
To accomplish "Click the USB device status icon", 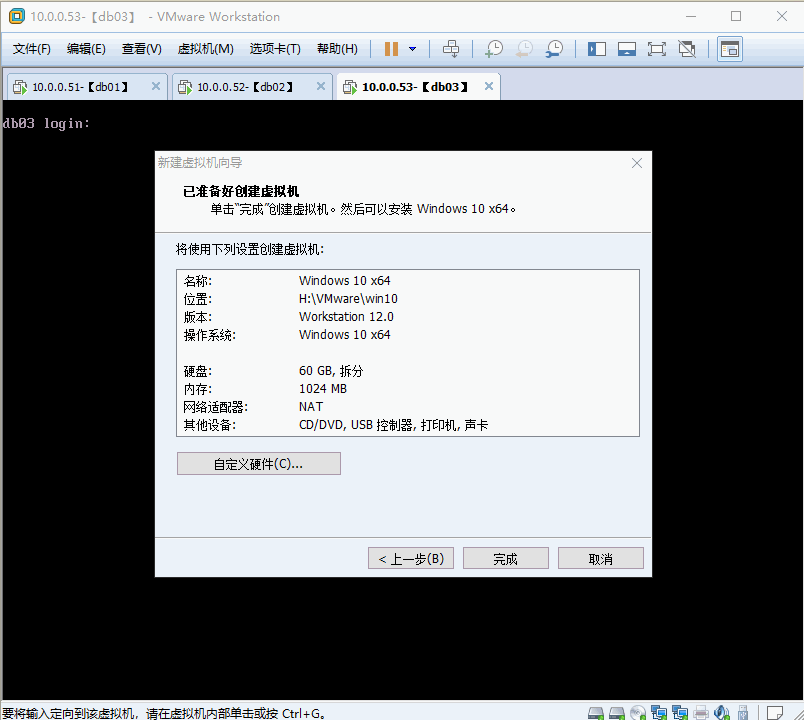I will pyautogui.click(x=742, y=713).
